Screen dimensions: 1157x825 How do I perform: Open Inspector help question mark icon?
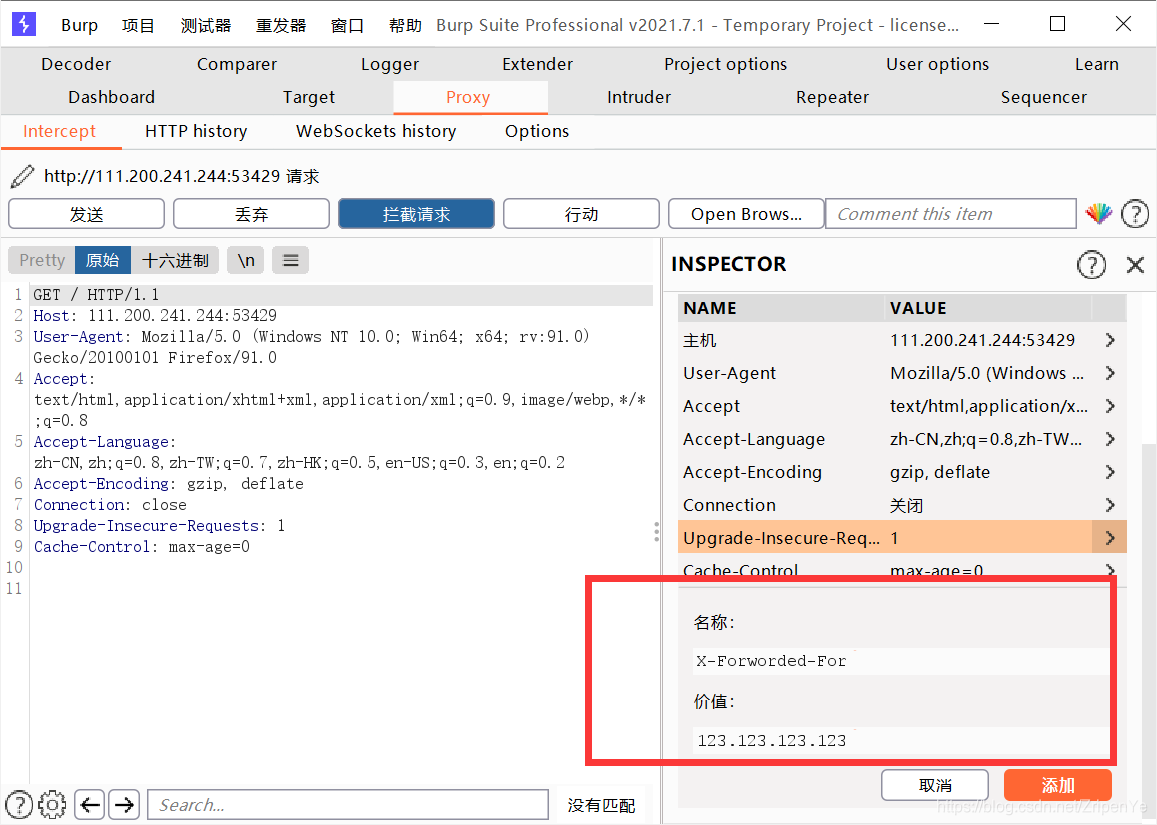click(x=1091, y=264)
